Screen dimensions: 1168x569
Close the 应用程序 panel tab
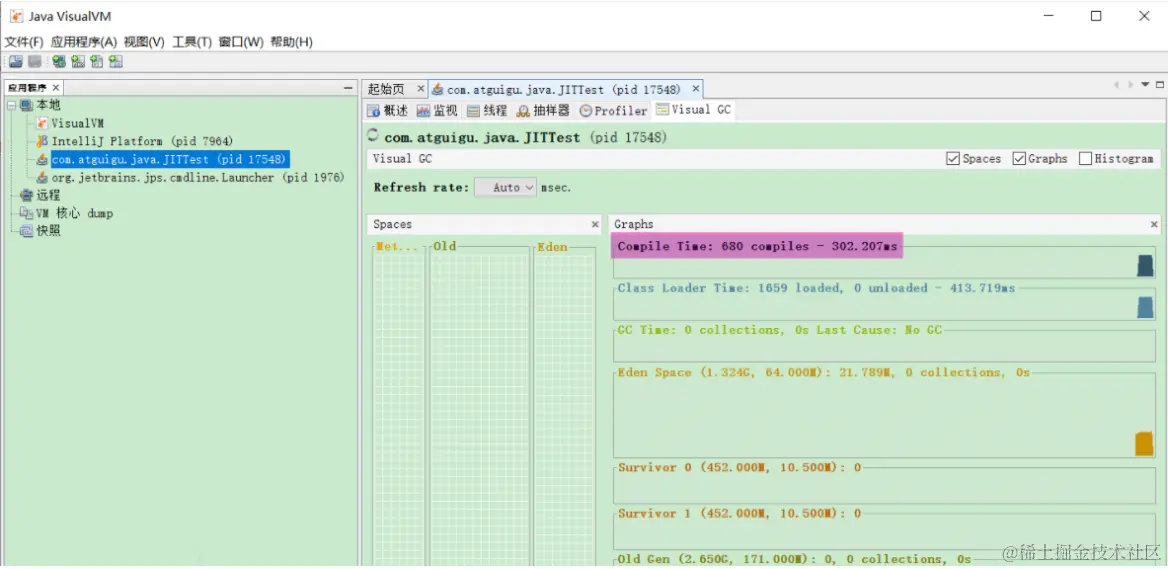click(x=56, y=88)
